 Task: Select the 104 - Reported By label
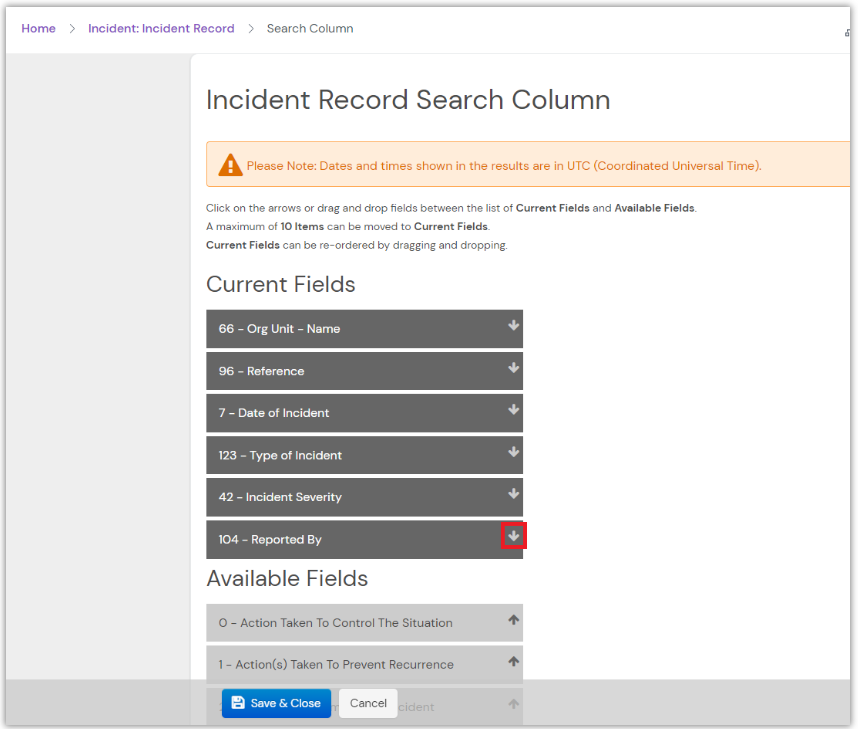(270, 539)
